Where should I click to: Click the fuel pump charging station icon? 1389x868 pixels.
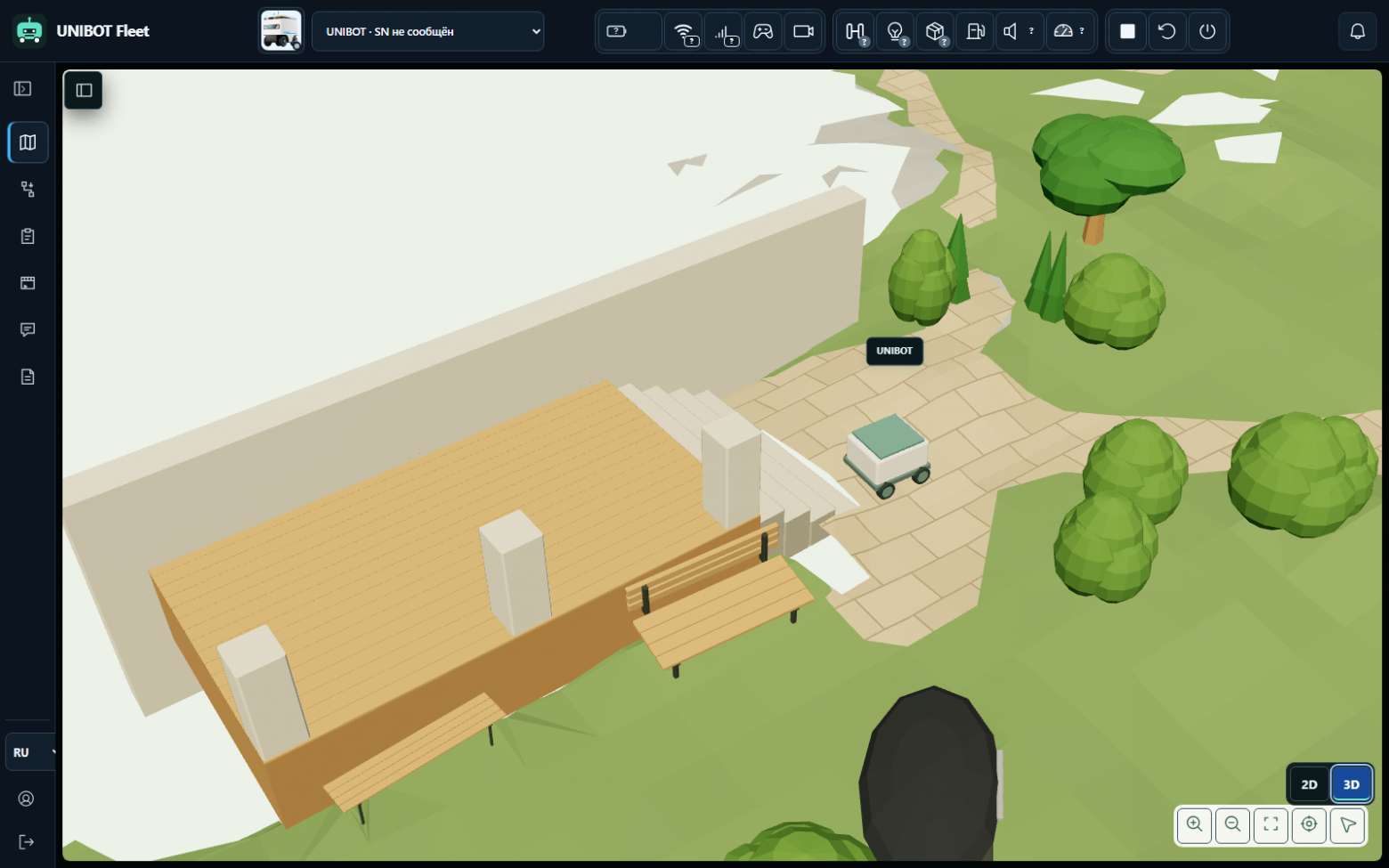click(975, 32)
